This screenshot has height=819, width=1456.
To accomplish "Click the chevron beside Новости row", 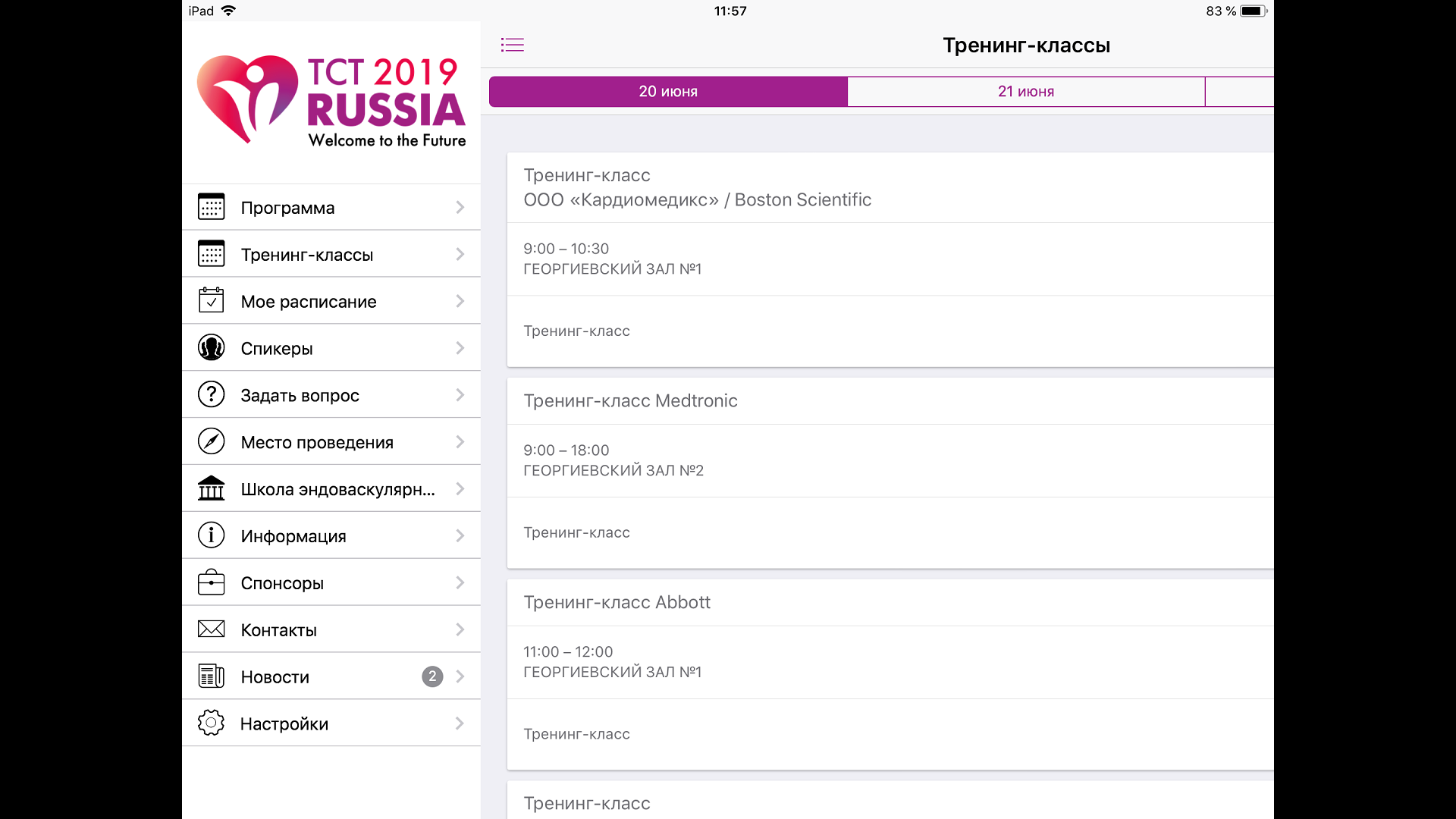I will click(x=460, y=676).
